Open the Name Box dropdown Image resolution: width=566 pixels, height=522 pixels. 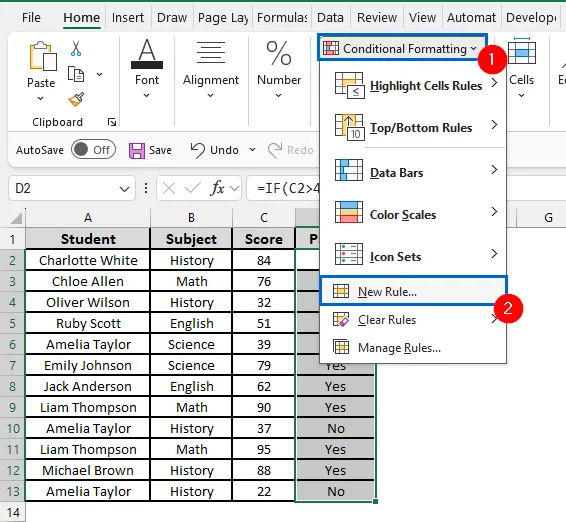125,189
